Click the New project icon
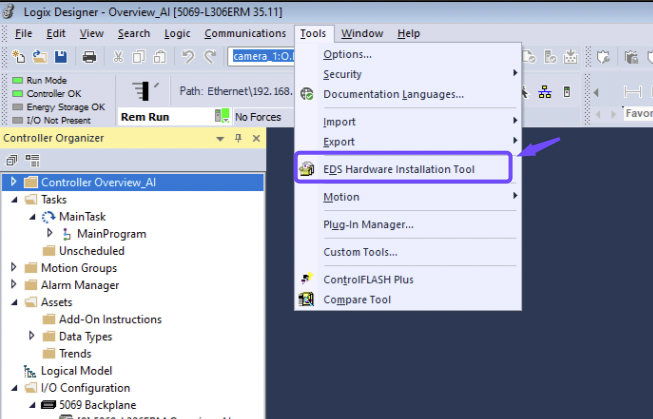Image resolution: width=653 pixels, height=419 pixels. pyautogui.click(x=17, y=56)
